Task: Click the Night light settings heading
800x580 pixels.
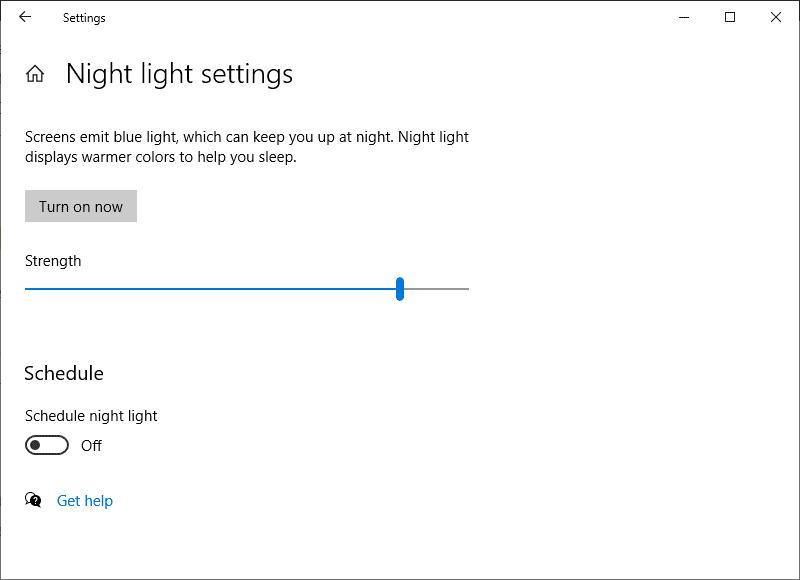Action: [179, 74]
